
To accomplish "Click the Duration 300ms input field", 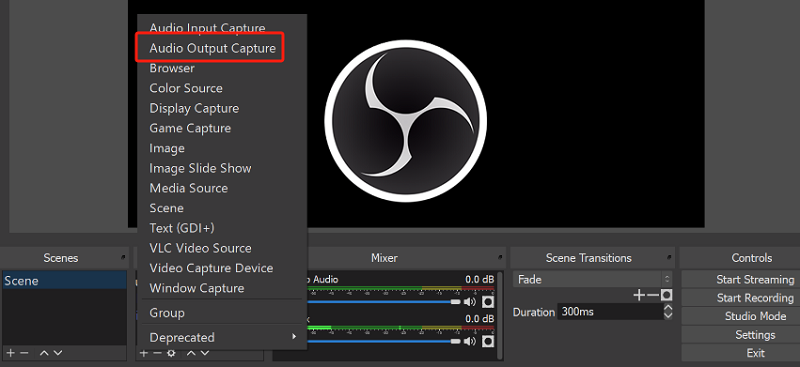I will point(611,311).
